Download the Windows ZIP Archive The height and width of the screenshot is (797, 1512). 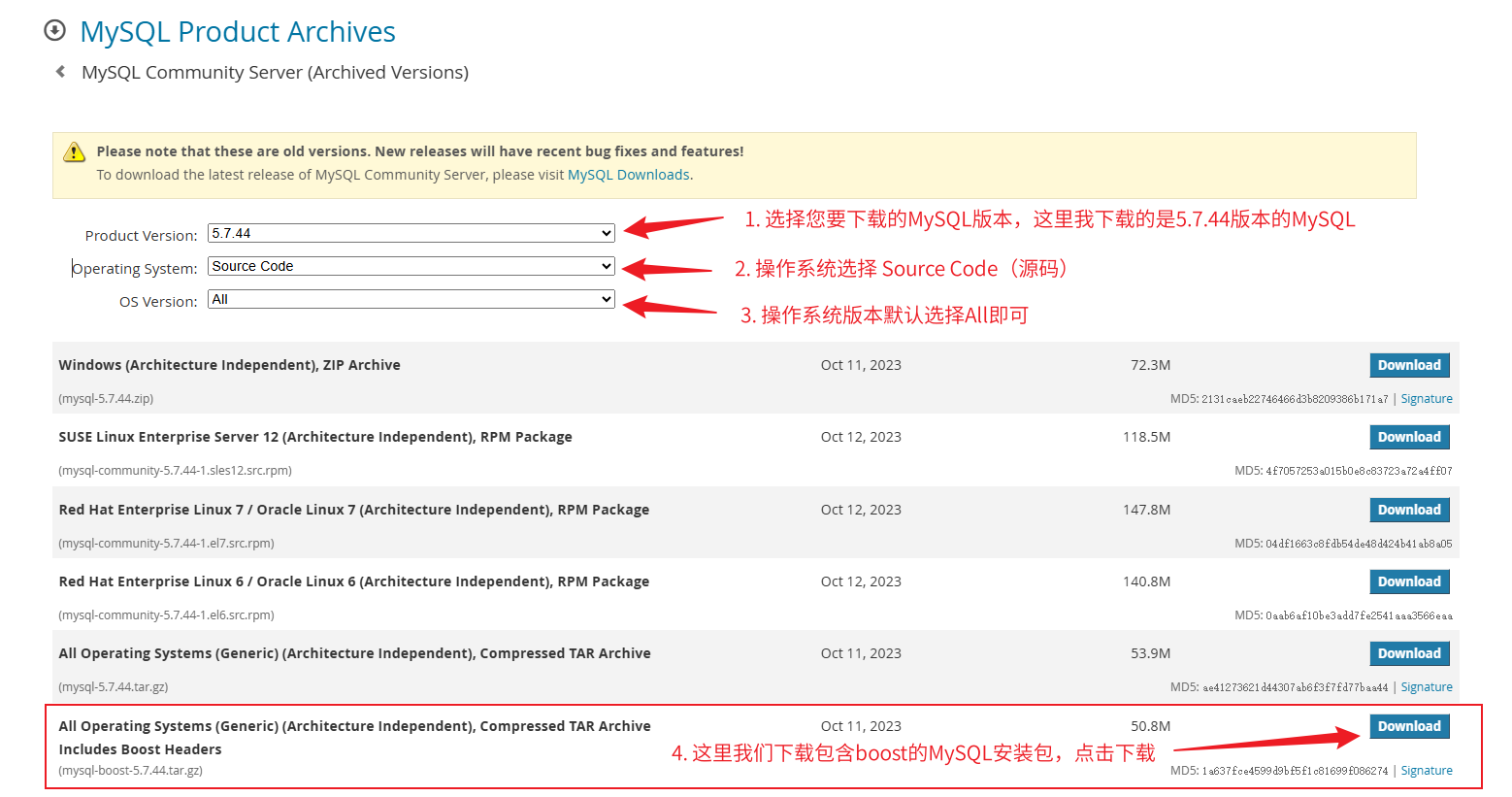click(1409, 365)
